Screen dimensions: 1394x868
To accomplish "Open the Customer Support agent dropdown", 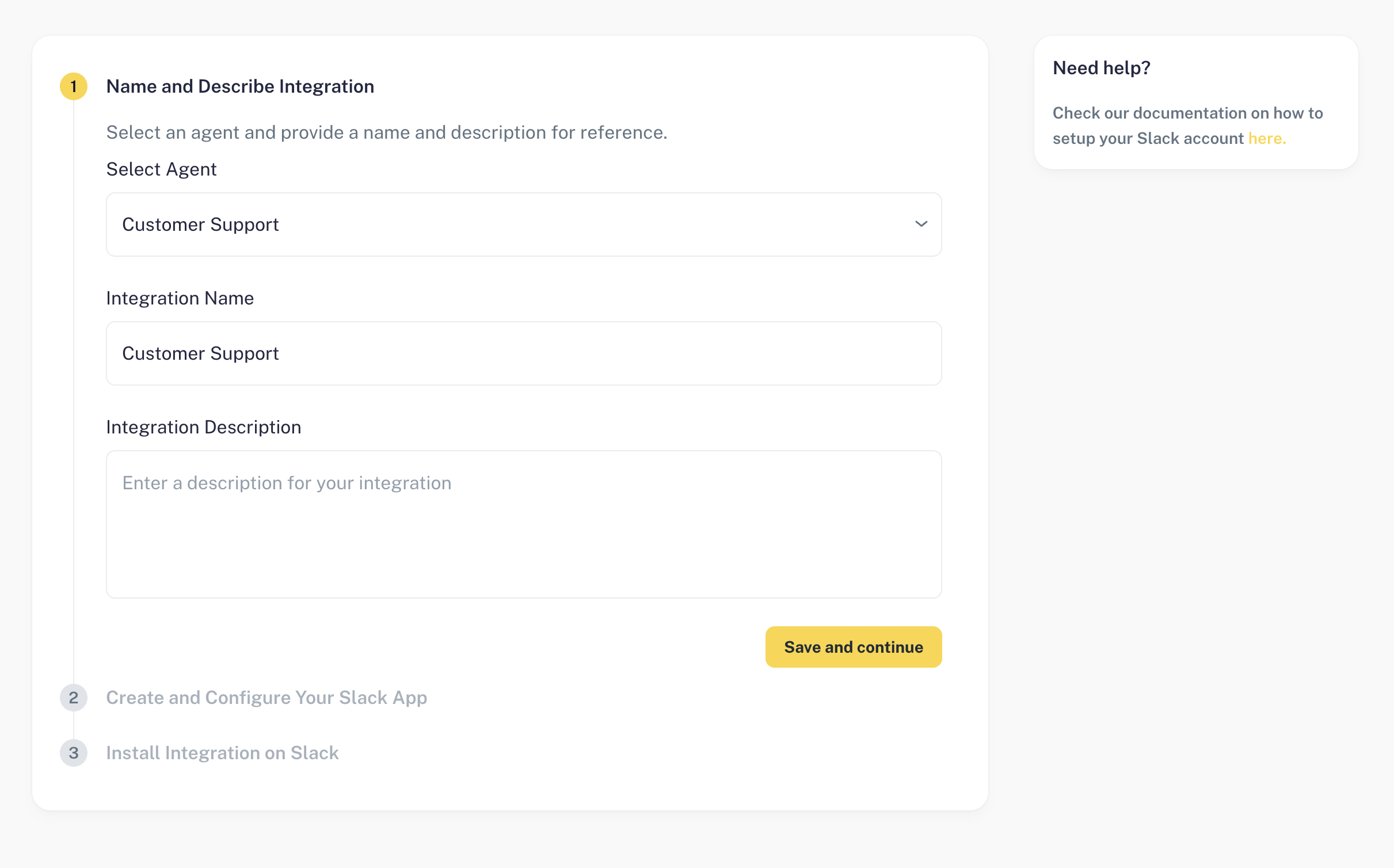I will 523,224.
